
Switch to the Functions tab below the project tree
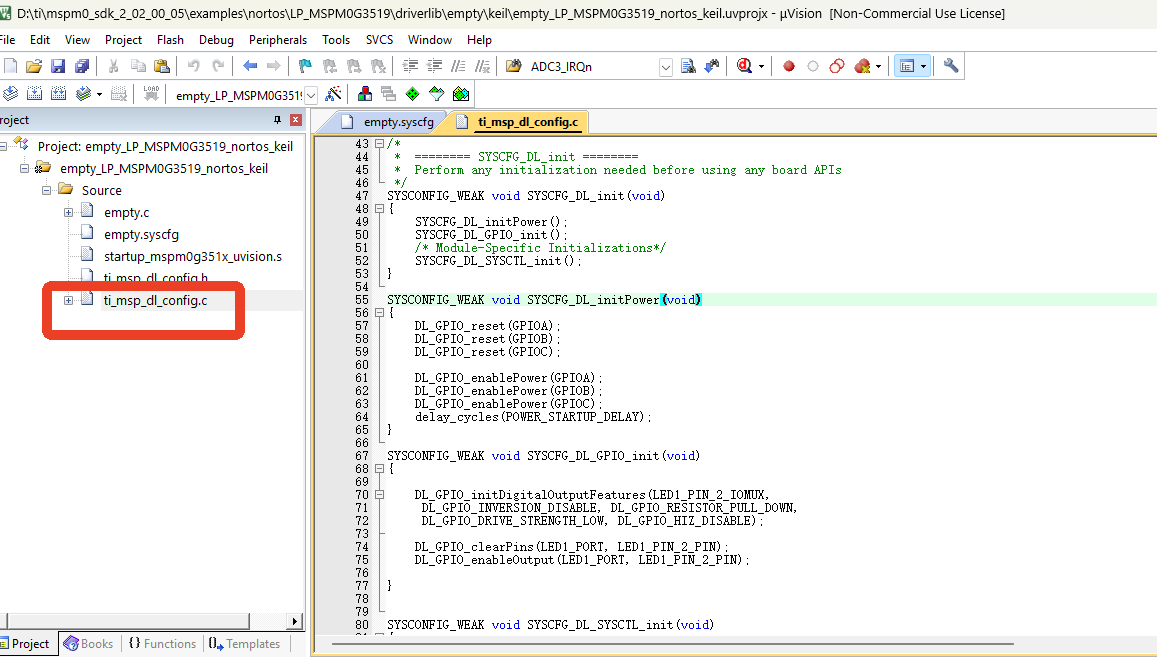tap(162, 644)
